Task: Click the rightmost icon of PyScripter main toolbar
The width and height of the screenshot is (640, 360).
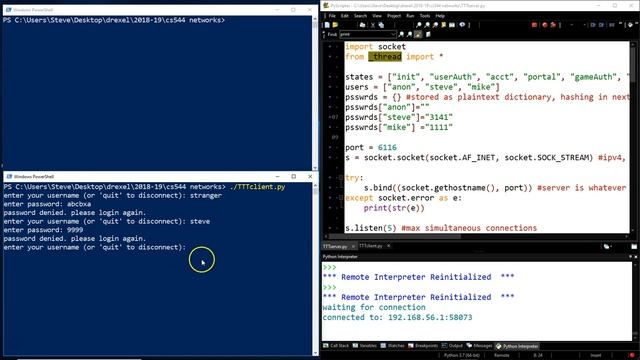Action: [x=631, y=25]
